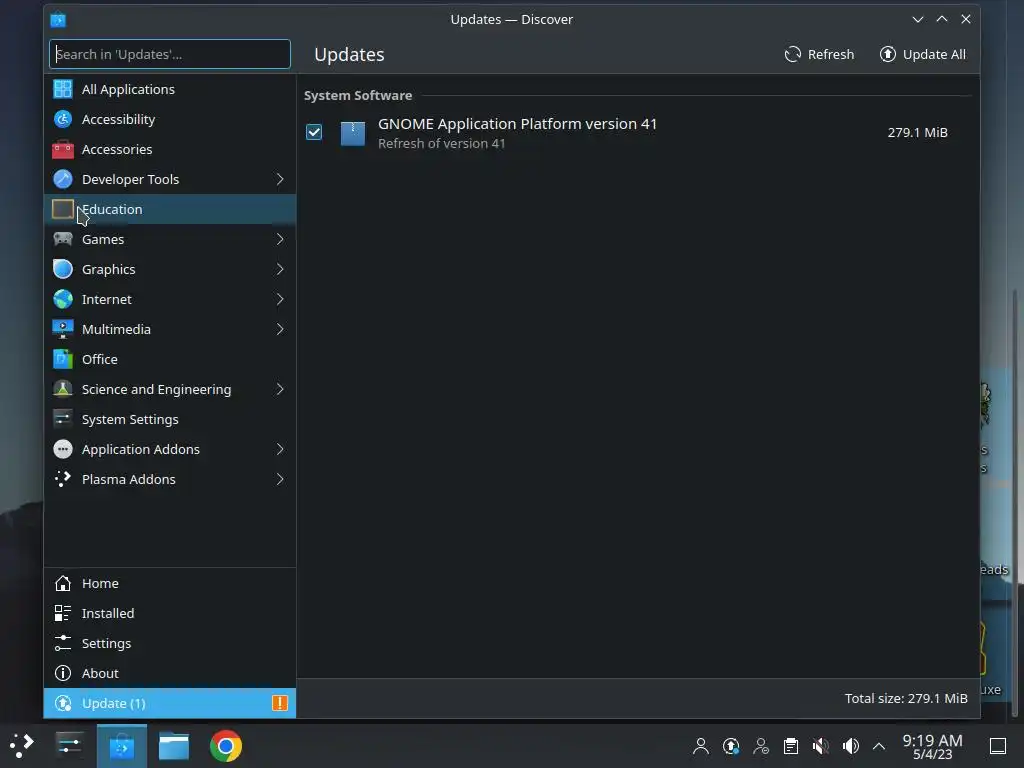Click the Internet globe icon
Viewport: 1024px width, 768px height.
pyautogui.click(x=63, y=299)
